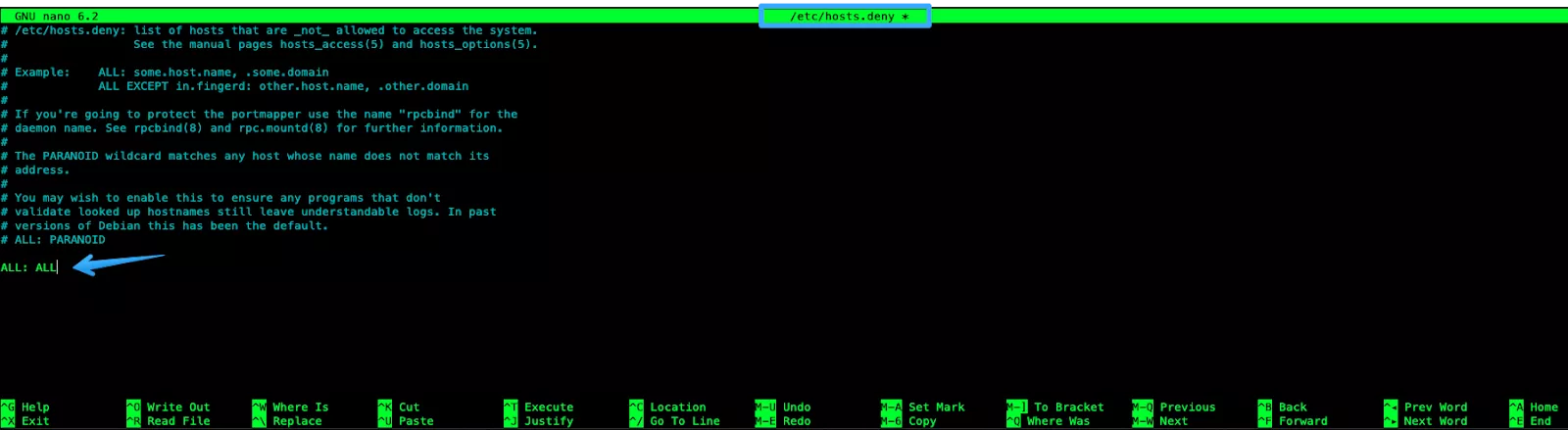
Task: Click the Justify shortcut
Action: click(x=549, y=421)
